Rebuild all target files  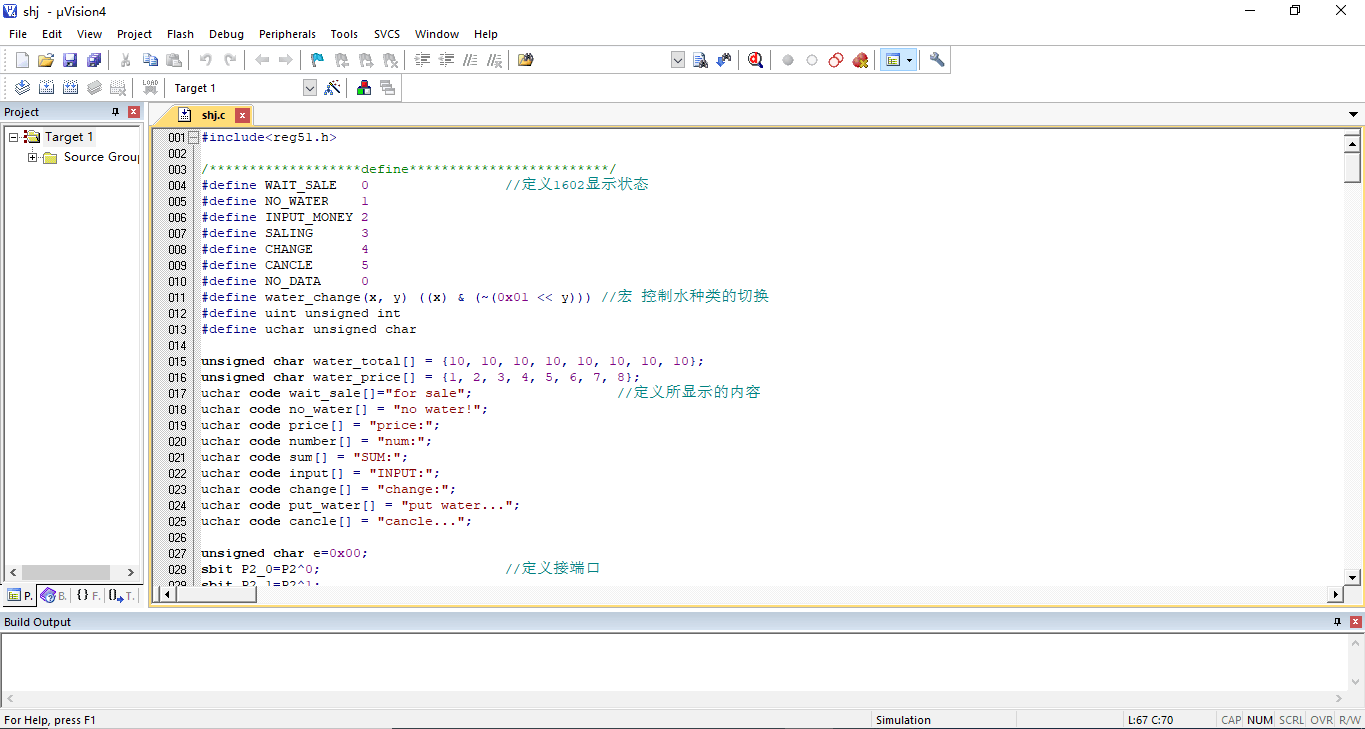(70, 88)
